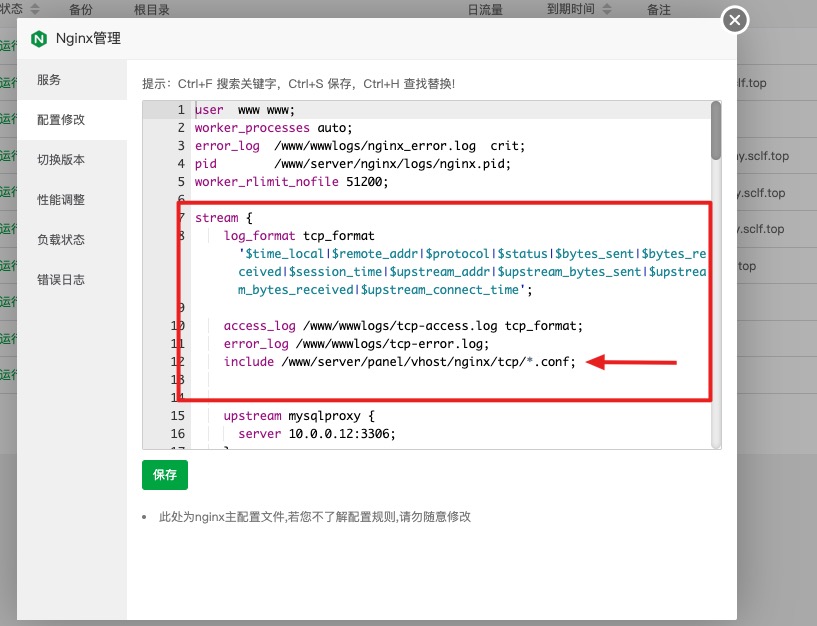Image resolution: width=817 pixels, height=626 pixels.
Task: Click the upstream mysqlproxy line
Action: 299,416
